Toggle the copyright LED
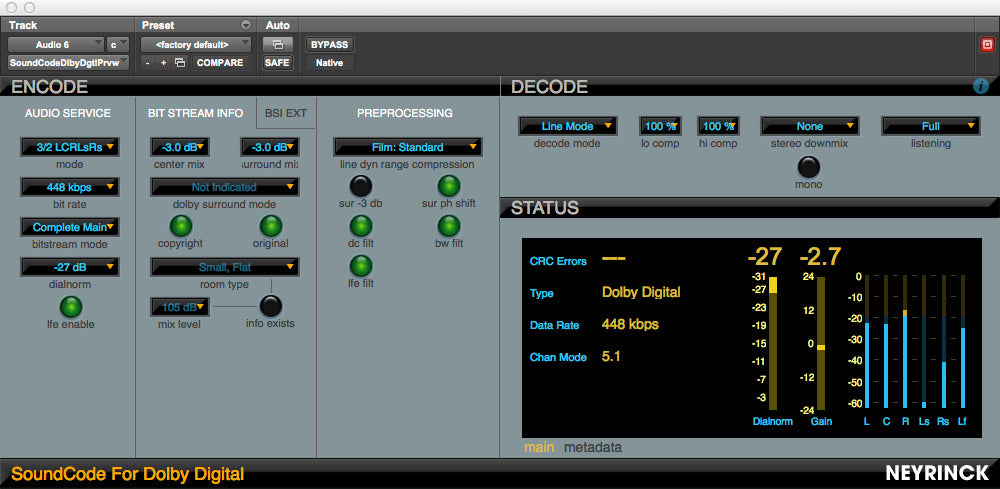1000x489 pixels. [x=180, y=226]
